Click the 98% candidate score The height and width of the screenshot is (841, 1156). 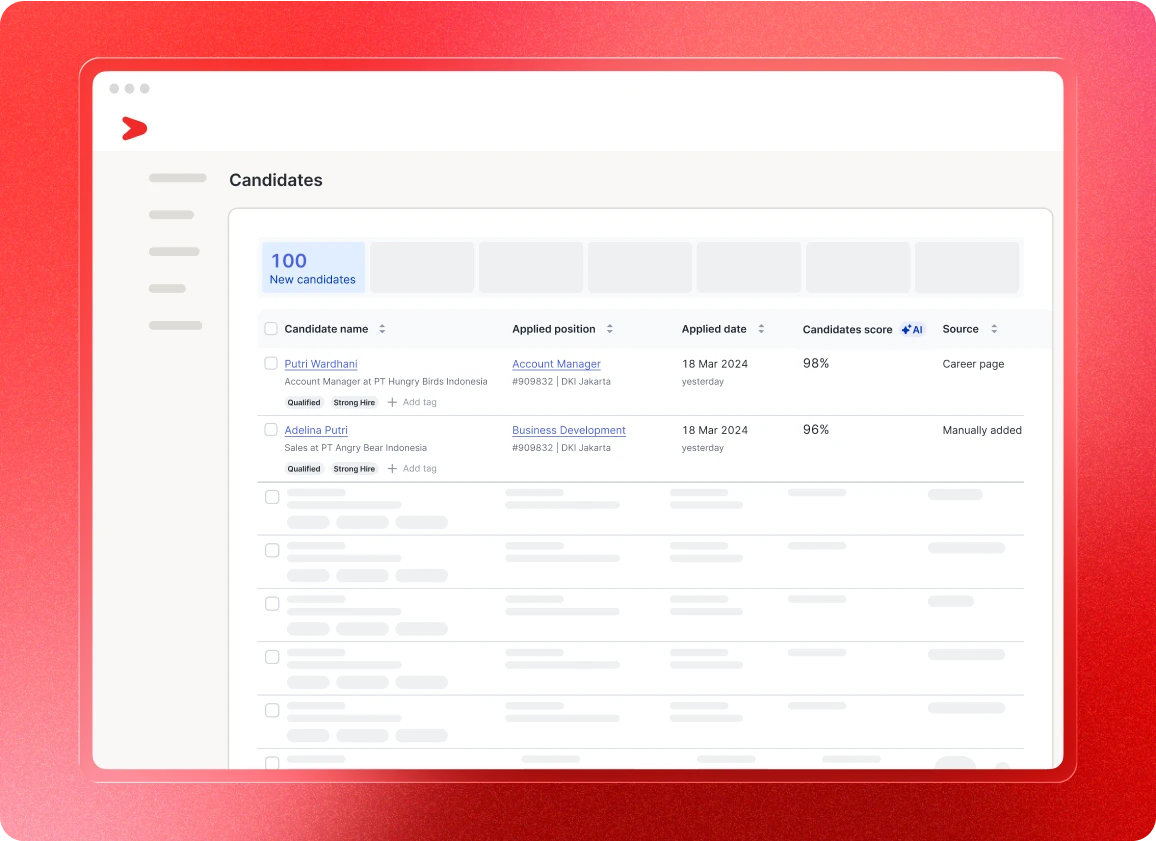coord(815,363)
